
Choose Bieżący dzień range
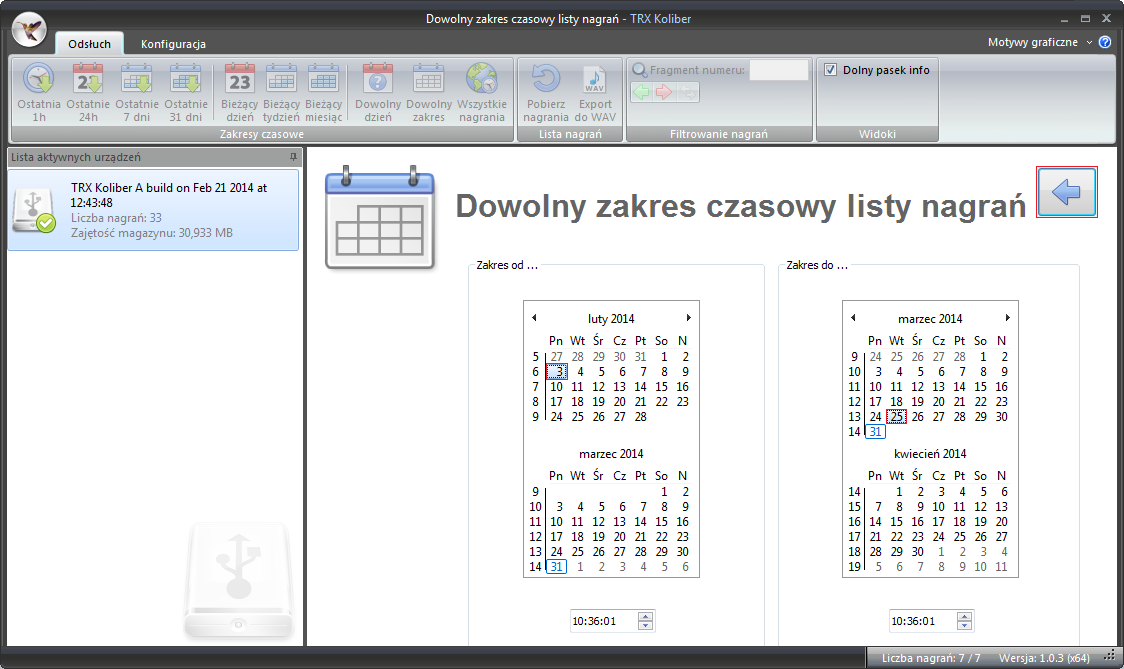point(239,92)
